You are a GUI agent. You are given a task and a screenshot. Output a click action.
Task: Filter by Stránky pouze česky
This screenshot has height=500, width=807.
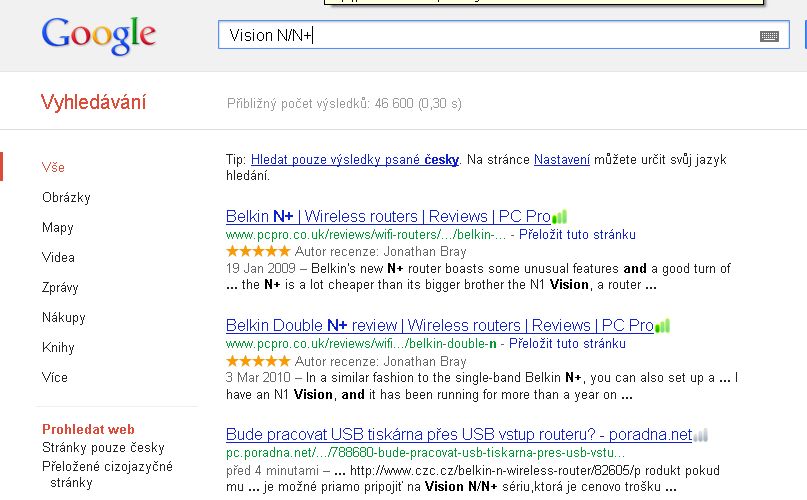click(x=103, y=447)
